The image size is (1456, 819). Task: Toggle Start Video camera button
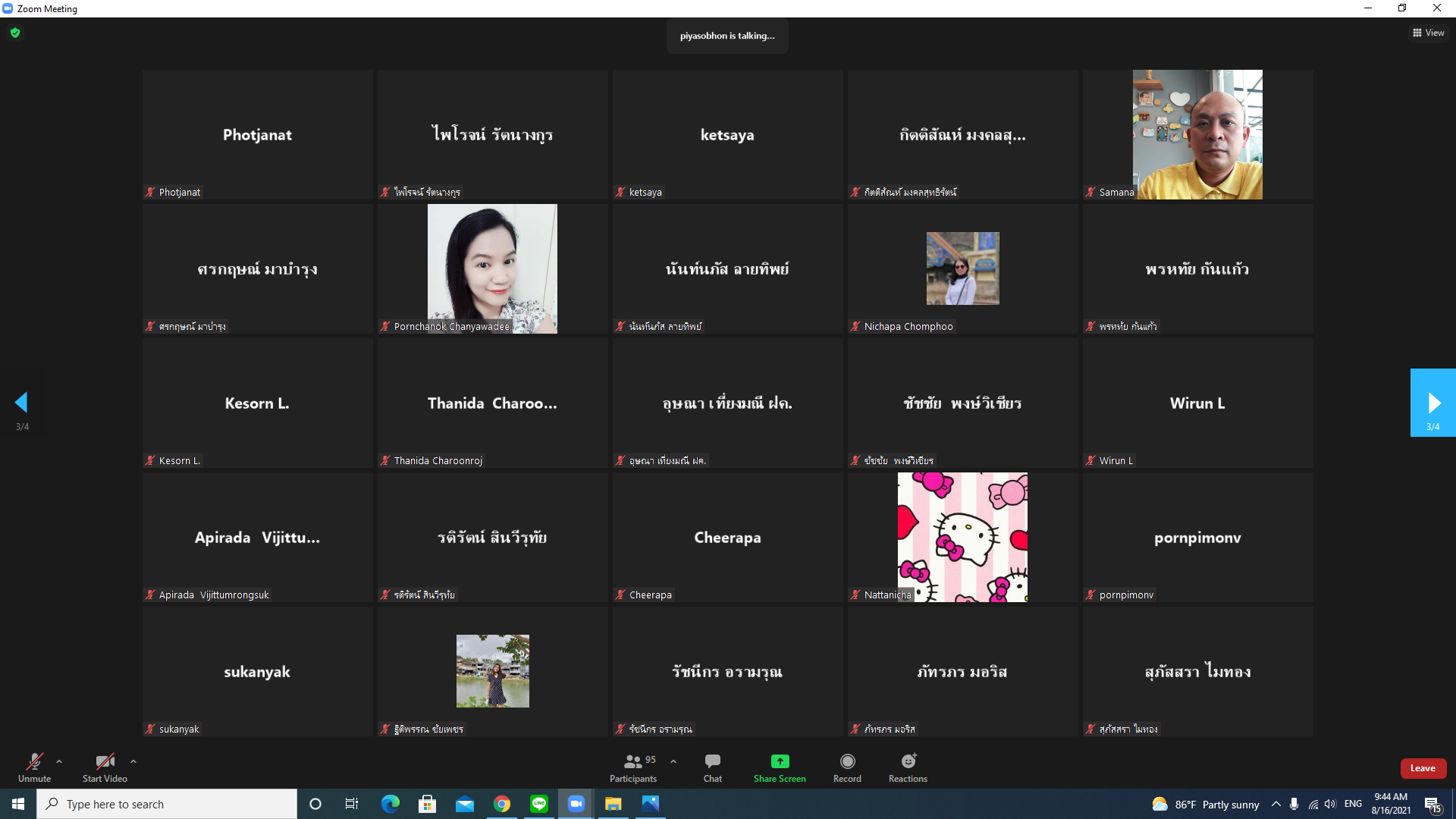coord(105,761)
